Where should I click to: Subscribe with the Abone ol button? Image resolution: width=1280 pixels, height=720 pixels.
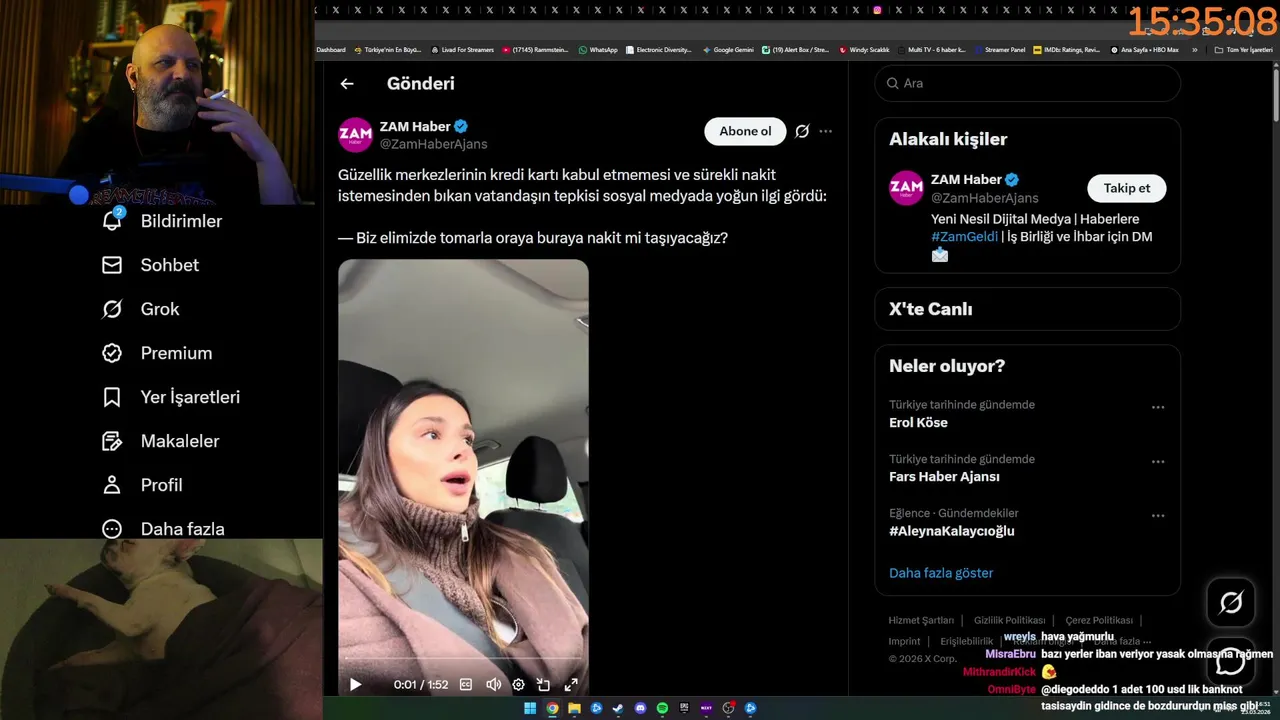coord(745,131)
